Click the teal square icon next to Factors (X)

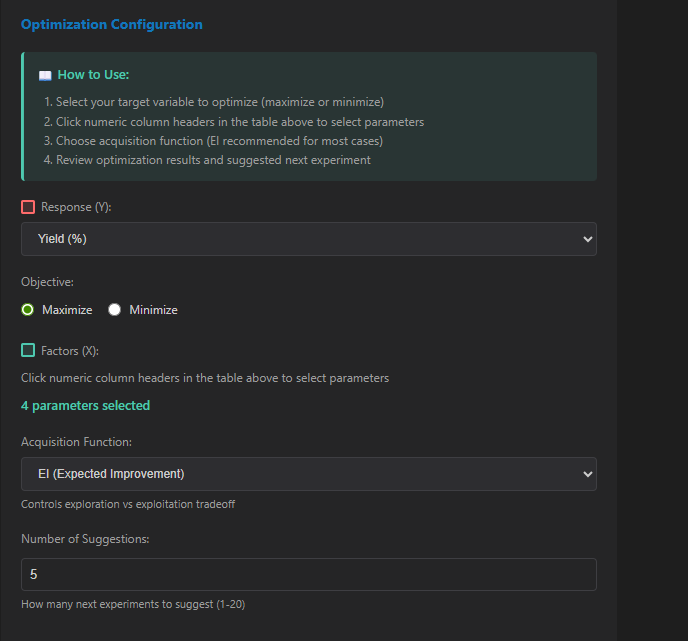pos(28,351)
